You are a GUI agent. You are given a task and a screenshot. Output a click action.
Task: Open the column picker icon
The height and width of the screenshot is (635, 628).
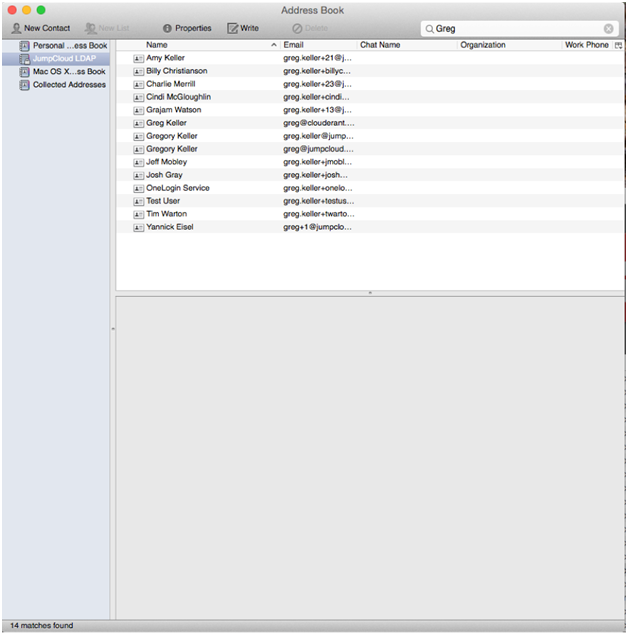coord(618,46)
